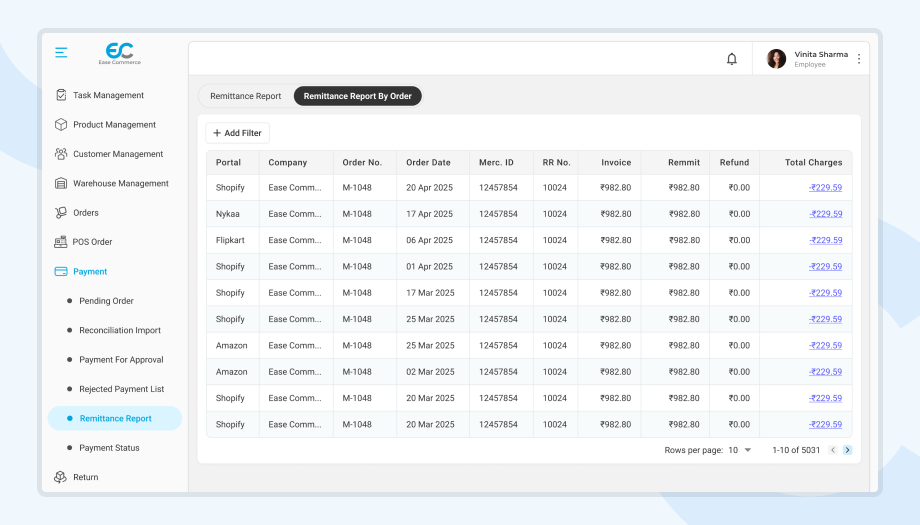Open total charges link for 20 Apr 2025 order
The width and height of the screenshot is (920, 525).
(x=826, y=188)
